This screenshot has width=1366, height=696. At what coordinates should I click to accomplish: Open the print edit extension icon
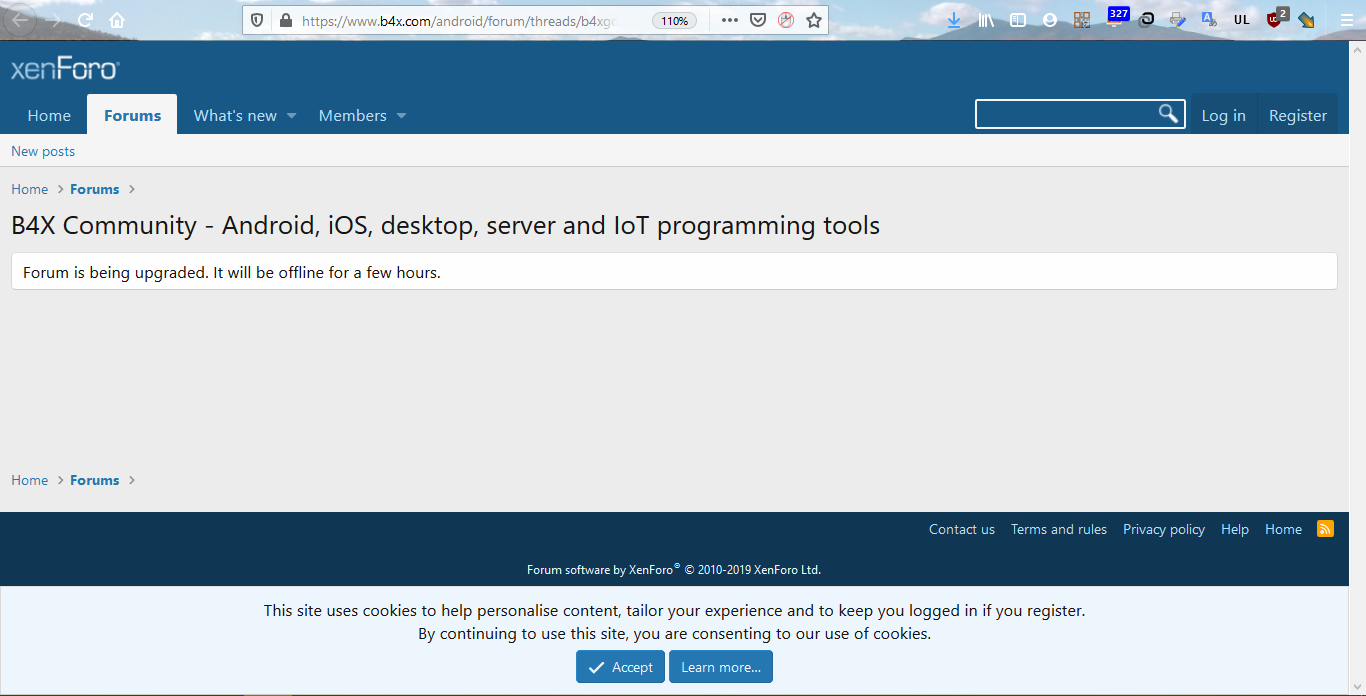1178,20
